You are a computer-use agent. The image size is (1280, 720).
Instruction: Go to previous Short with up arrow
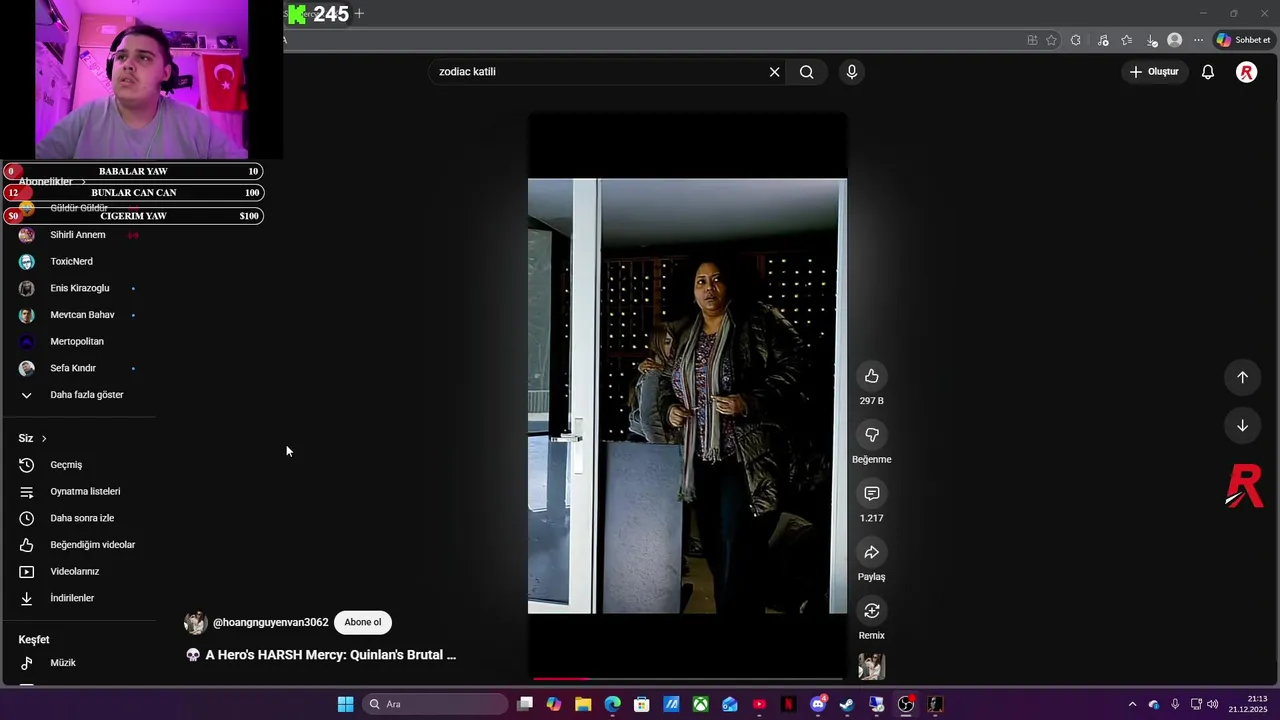pos(1242,377)
